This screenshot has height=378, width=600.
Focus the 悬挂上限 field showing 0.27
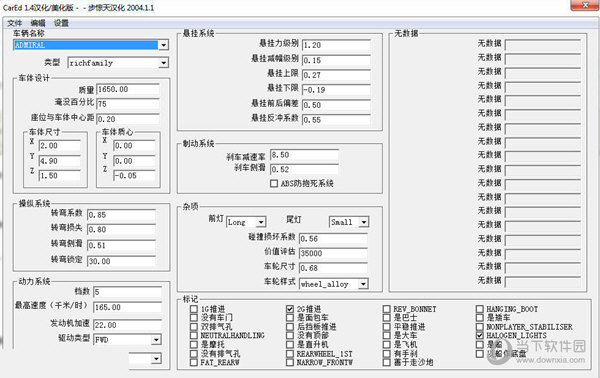(x=336, y=75)
